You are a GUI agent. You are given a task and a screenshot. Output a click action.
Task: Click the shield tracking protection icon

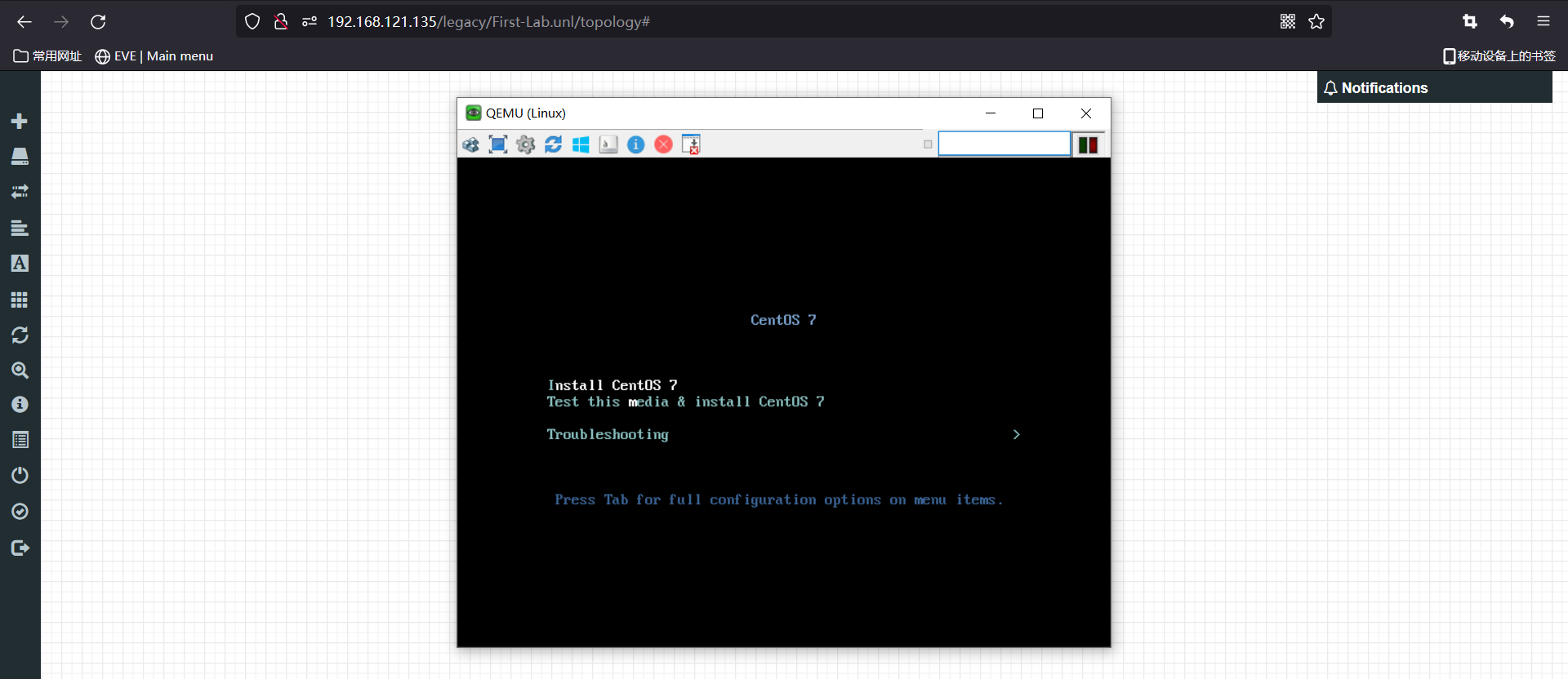click(x=252, y=22)
